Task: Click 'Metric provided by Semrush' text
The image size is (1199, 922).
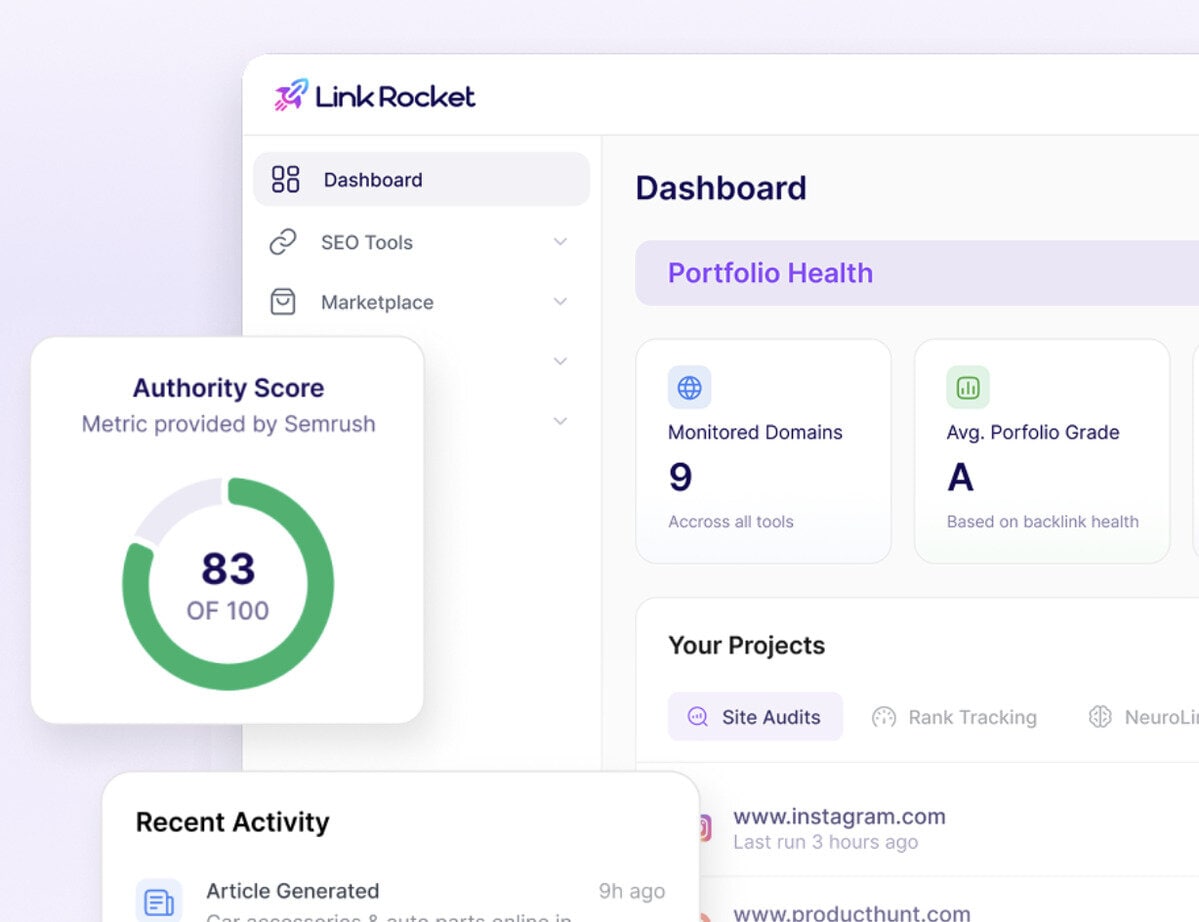Action: (228, 424)
